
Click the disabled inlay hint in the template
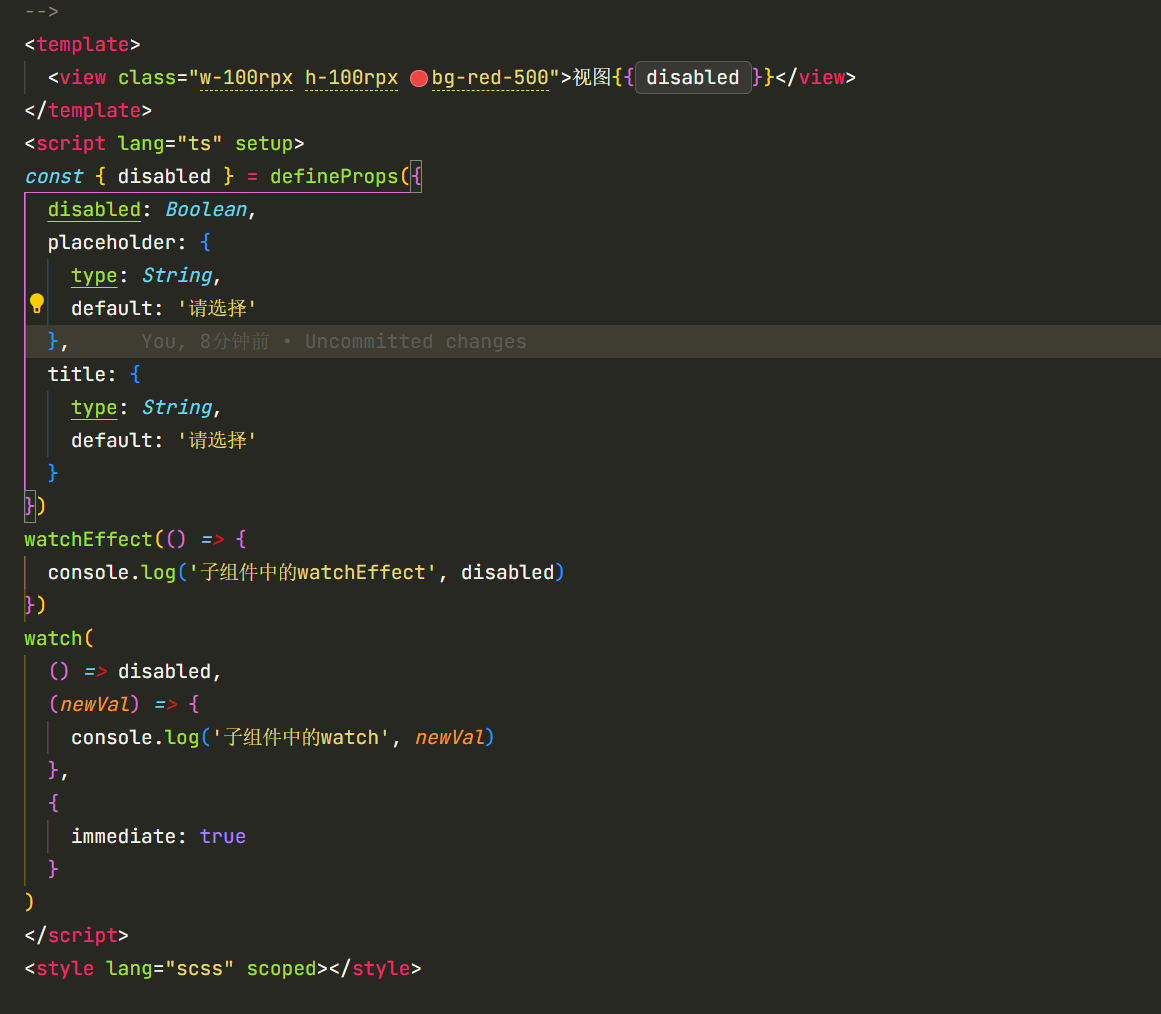coord(692,78)
